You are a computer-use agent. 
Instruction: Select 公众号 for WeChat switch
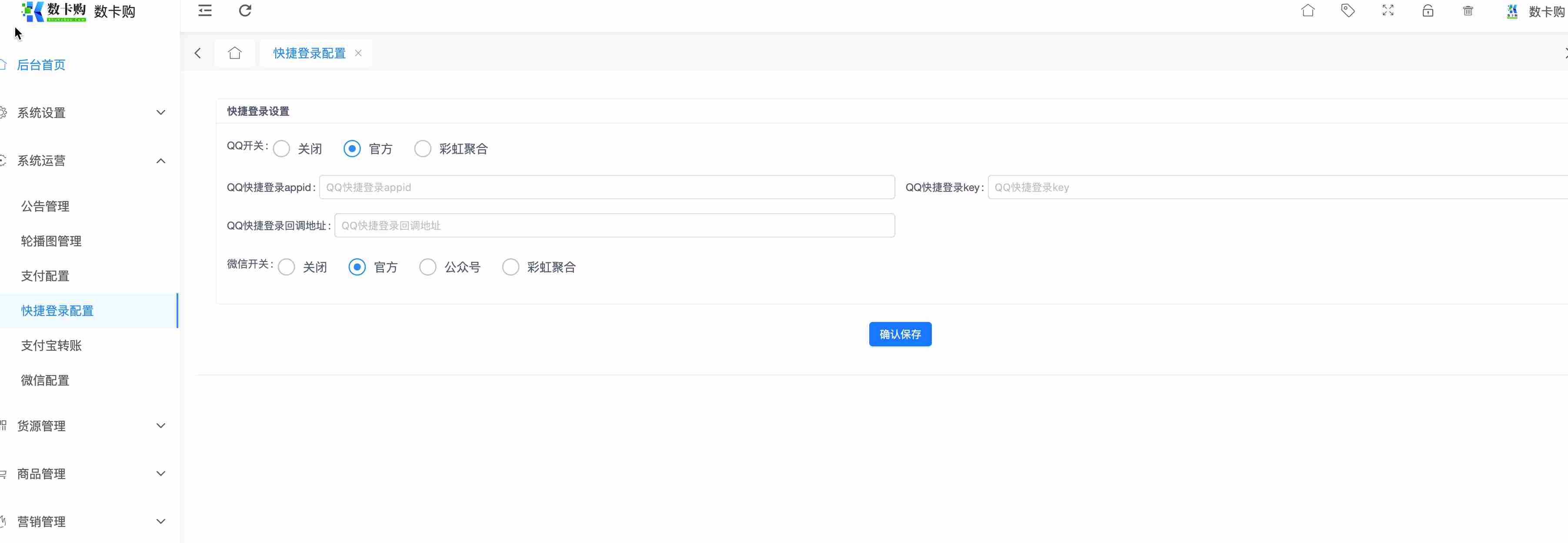(x=428, y=267)
